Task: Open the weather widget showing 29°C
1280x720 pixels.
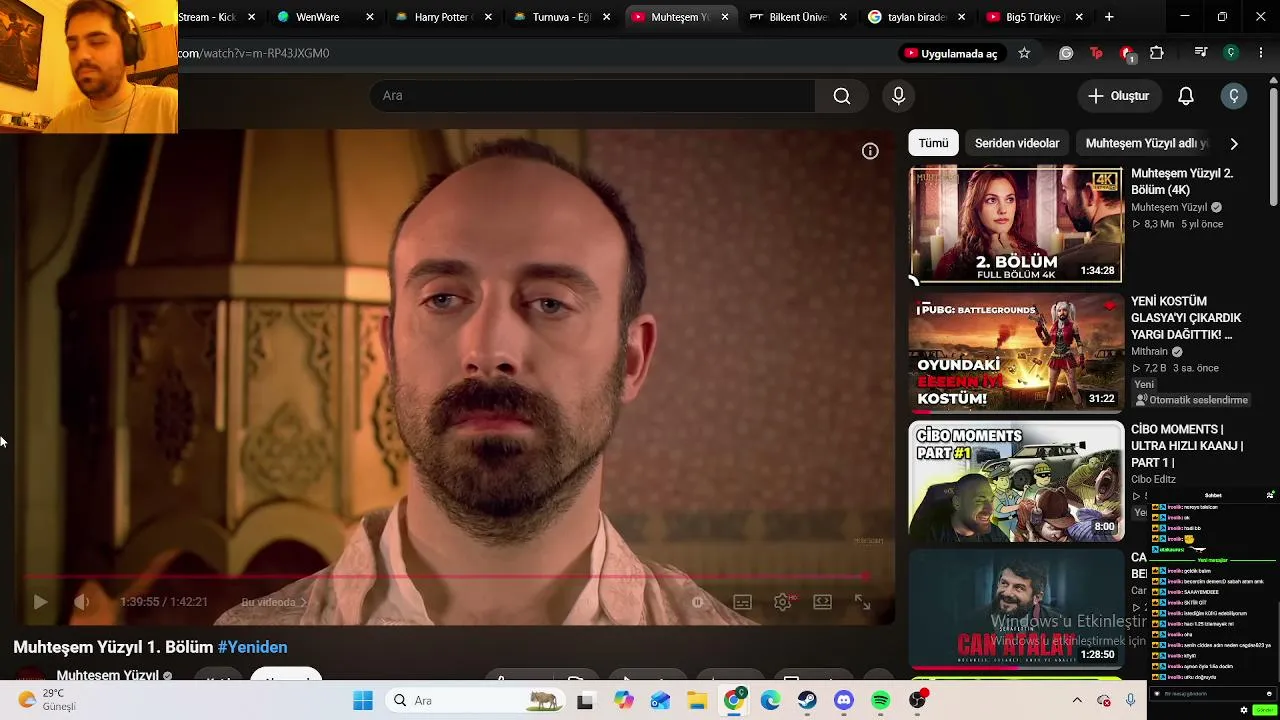Action: [47, 700]
